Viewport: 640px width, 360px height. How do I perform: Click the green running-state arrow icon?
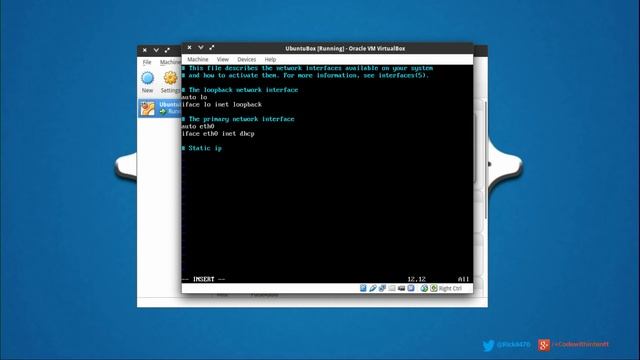tap(163, 111)
